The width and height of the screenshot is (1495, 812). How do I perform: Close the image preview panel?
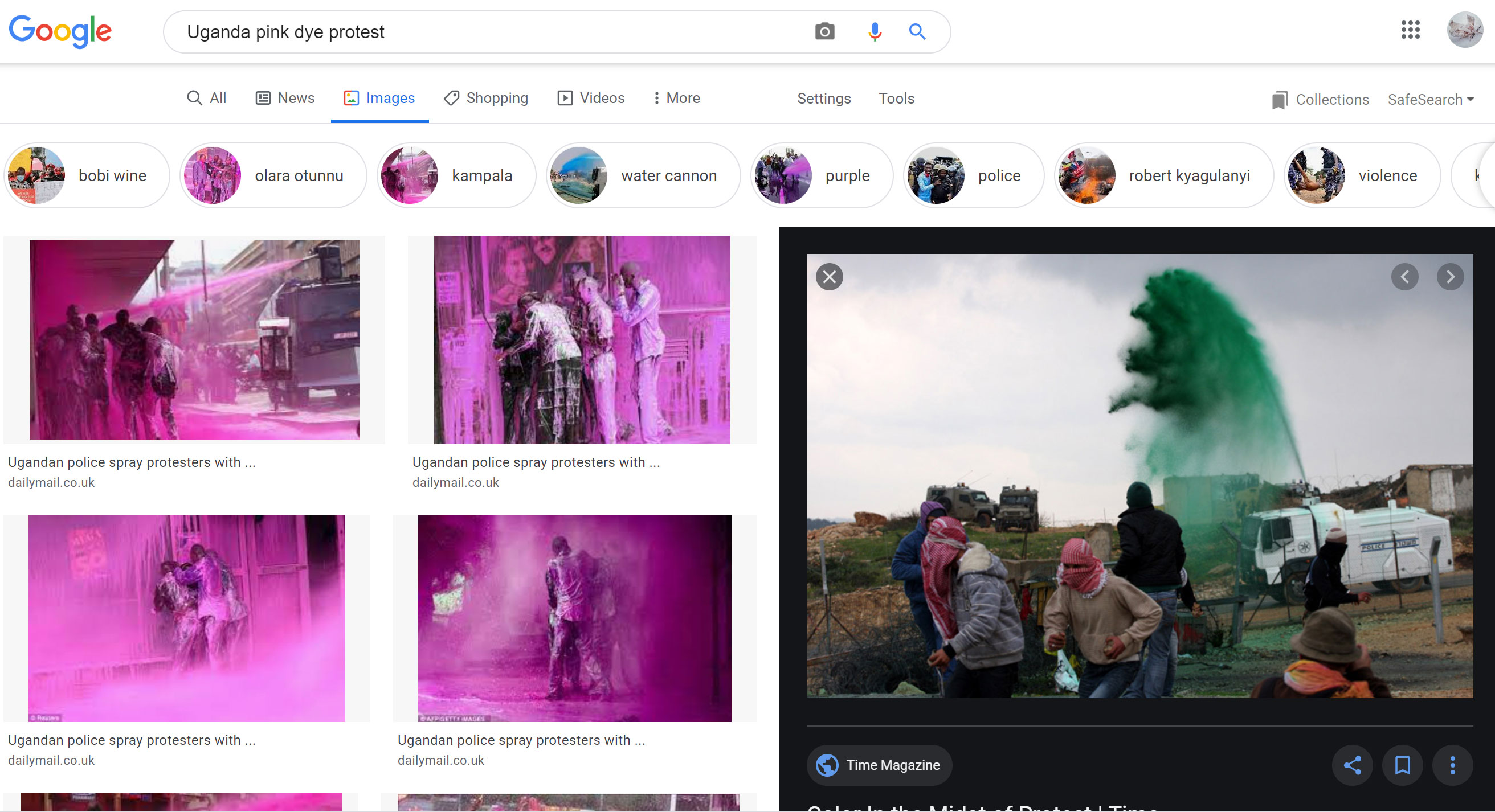pyautogui.click(x=829, y=277)
